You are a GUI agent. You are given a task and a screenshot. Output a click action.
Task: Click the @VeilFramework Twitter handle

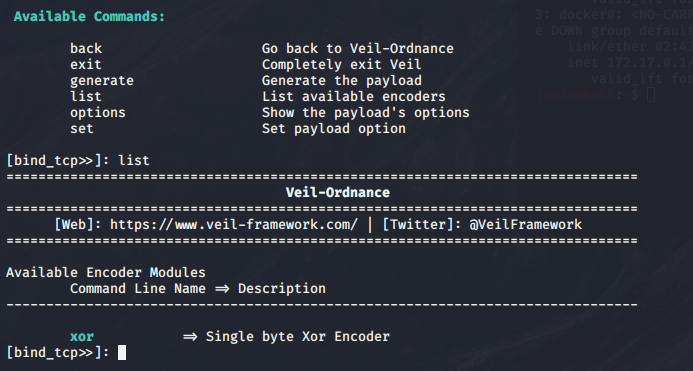pos(525,225)
